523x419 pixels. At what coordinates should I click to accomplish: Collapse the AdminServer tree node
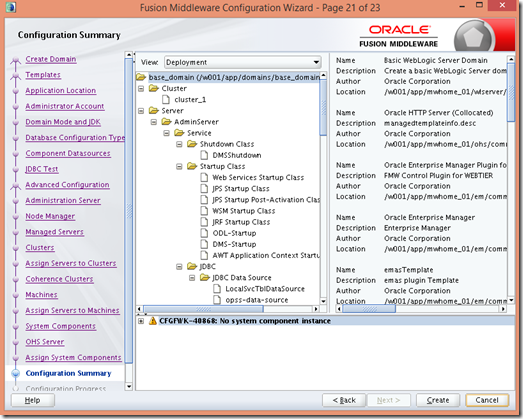154,122
